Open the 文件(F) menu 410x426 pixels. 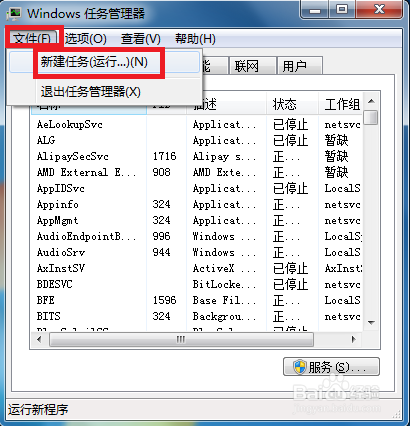tap(32, 39)
